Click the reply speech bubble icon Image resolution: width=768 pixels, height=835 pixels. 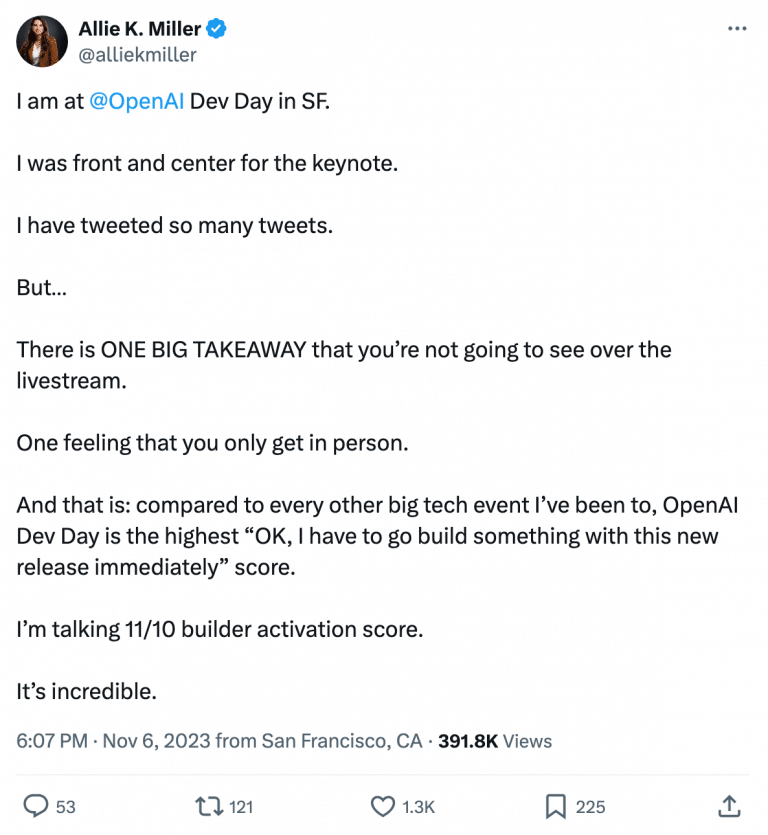point(38,806)
